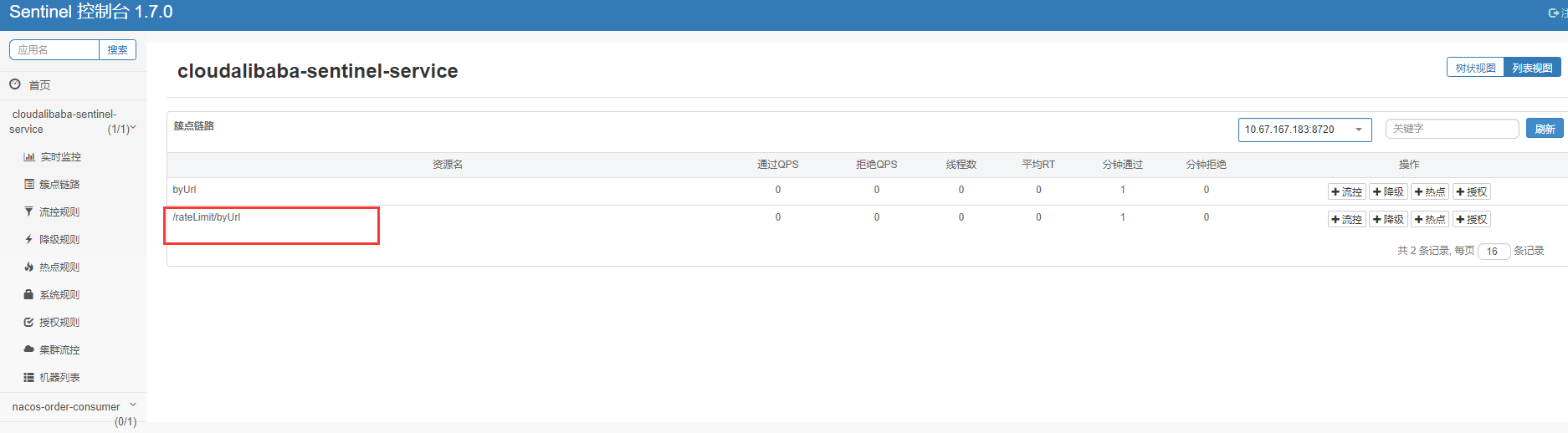This screenshot has height=433, width=1568.
Task: Switch to 列表视图 list view
Action: click(x=1532, y=68)
